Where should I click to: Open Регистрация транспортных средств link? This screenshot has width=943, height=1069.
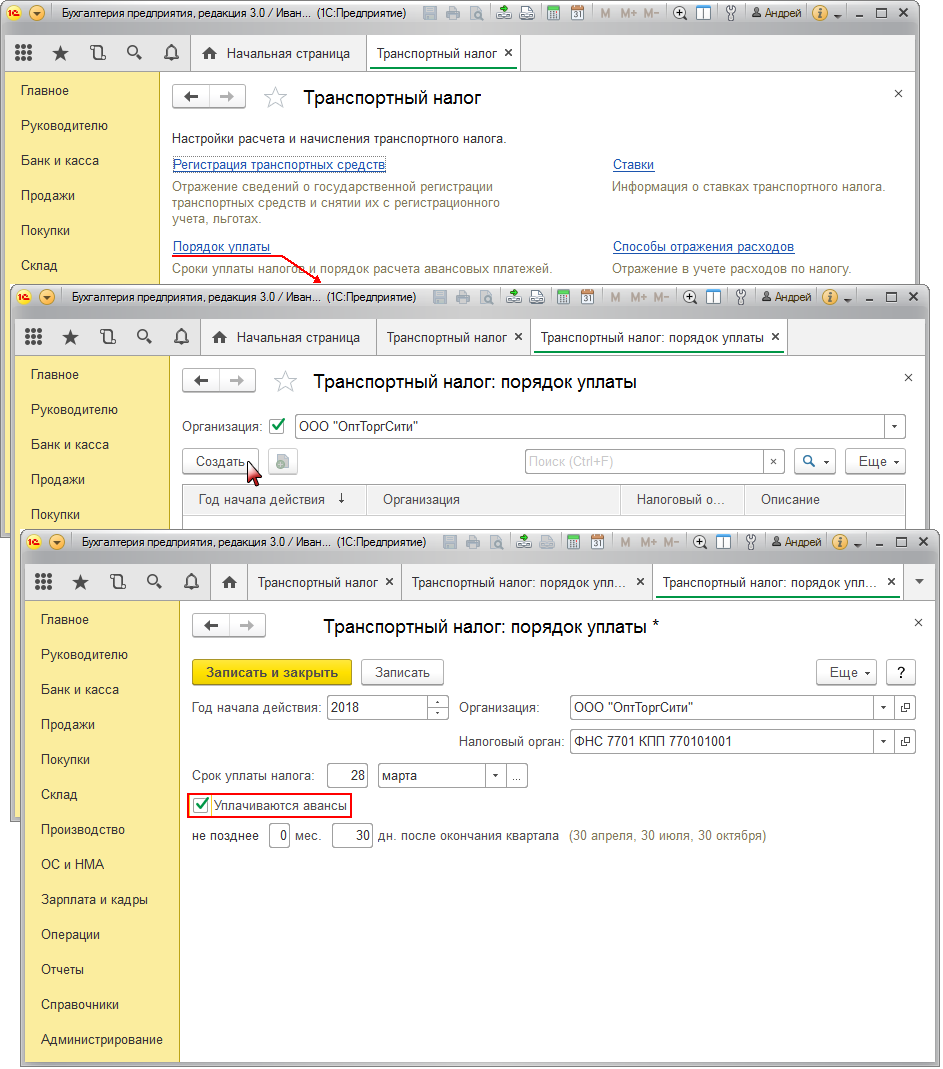tap(279, 165)
